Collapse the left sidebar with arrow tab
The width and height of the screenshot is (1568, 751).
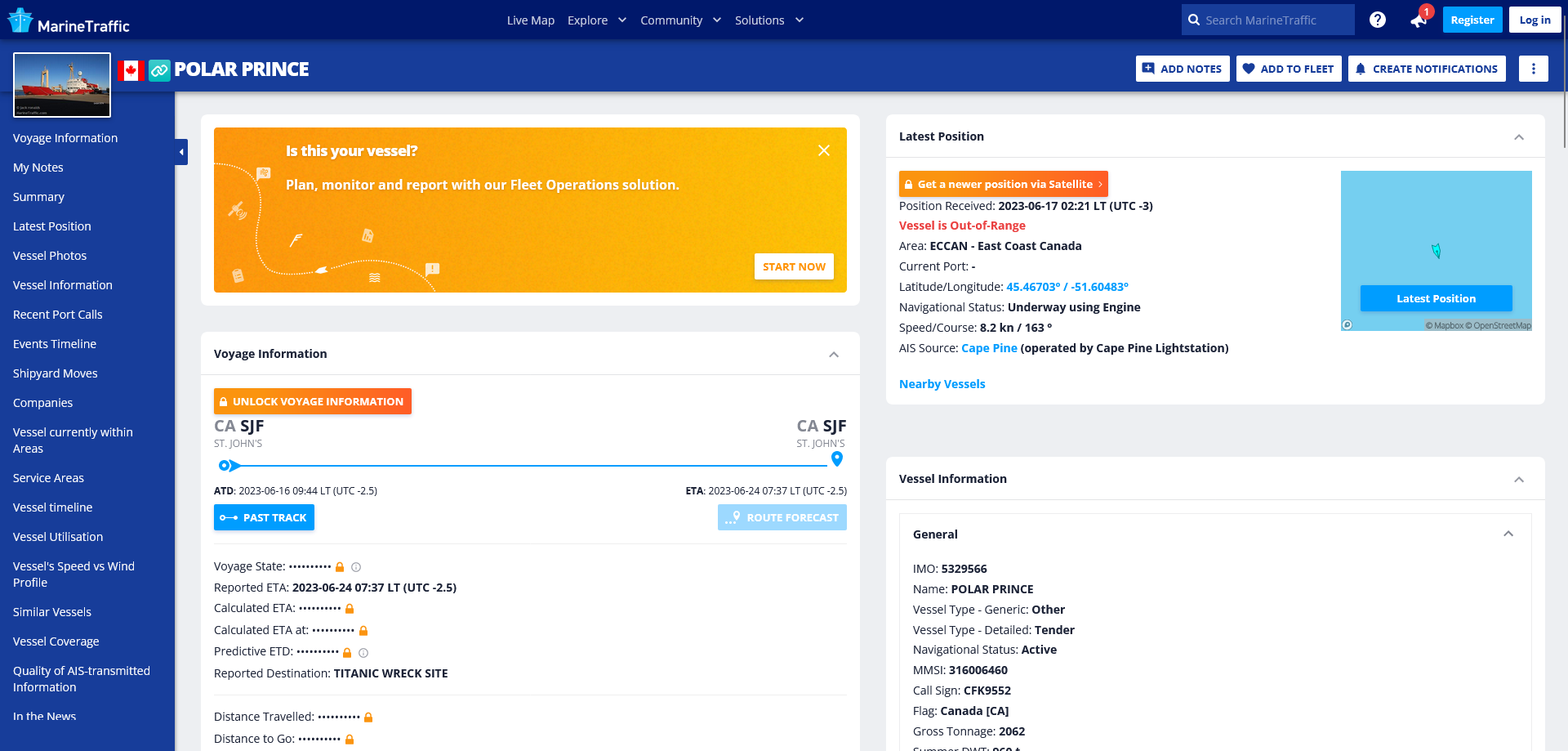tap(181, 152)
